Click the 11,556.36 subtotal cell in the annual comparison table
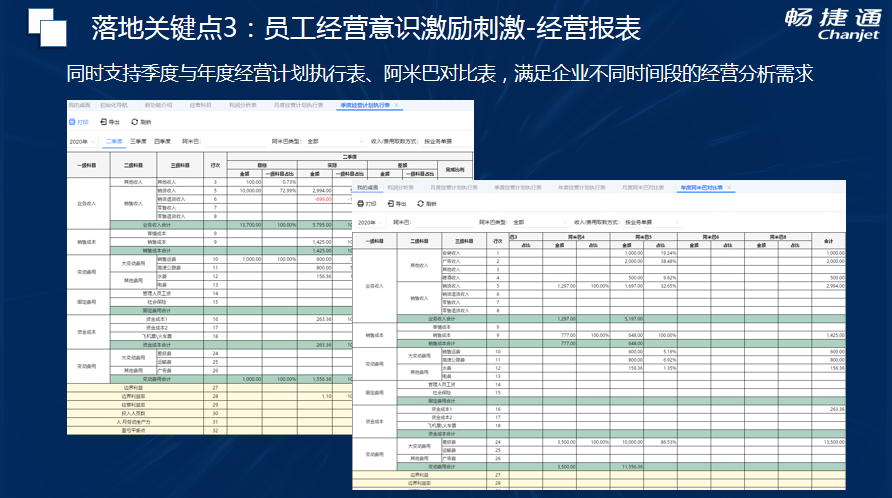Image resolution: width=892 pixels, height=498 pixels. 627,467
